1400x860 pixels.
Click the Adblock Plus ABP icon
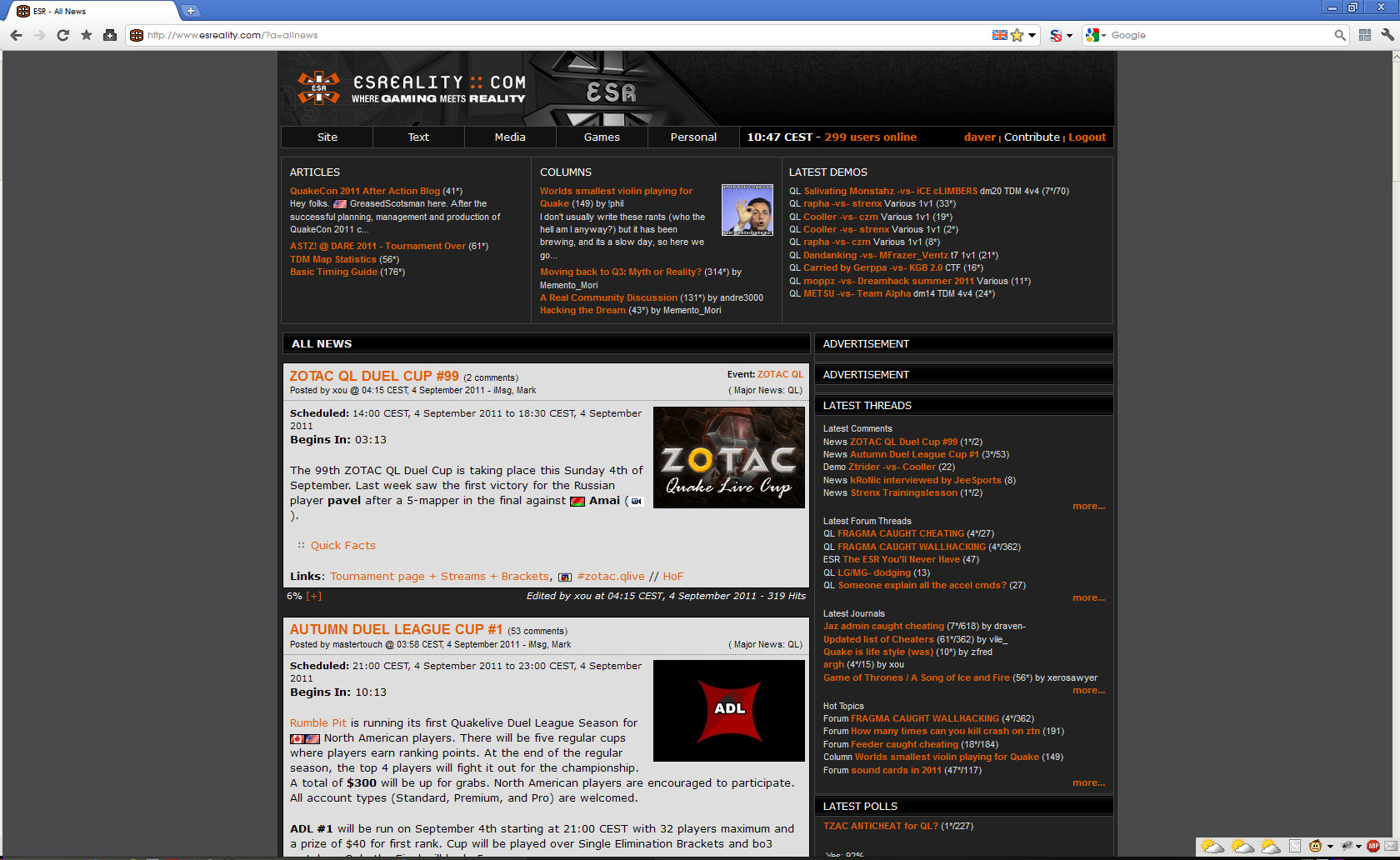coord(1373,846)
